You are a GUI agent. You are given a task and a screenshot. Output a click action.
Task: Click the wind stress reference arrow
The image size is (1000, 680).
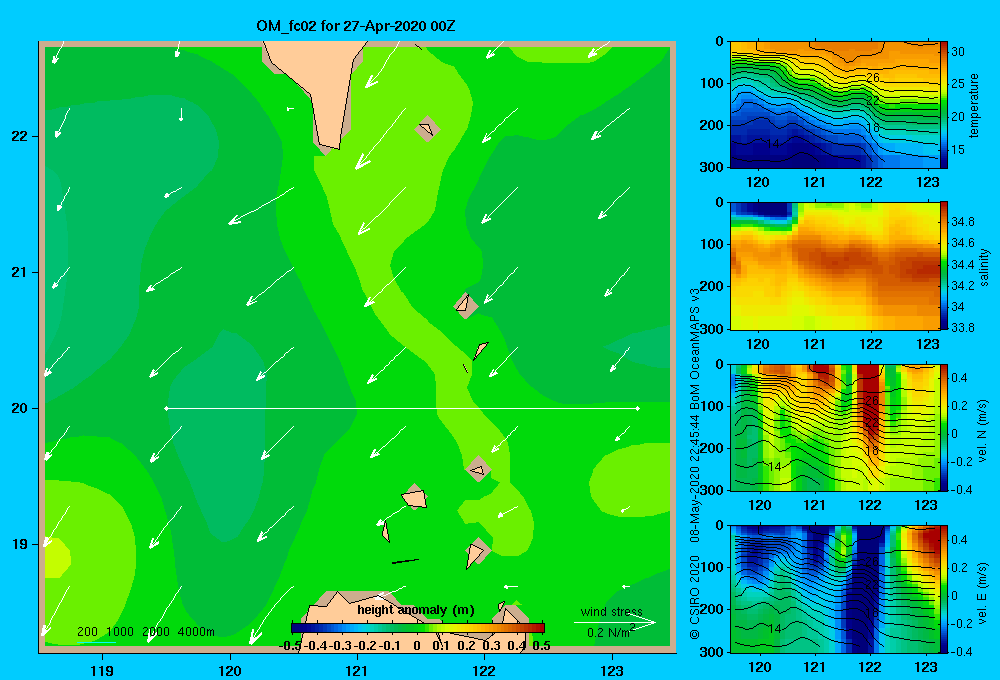(614, 622)
